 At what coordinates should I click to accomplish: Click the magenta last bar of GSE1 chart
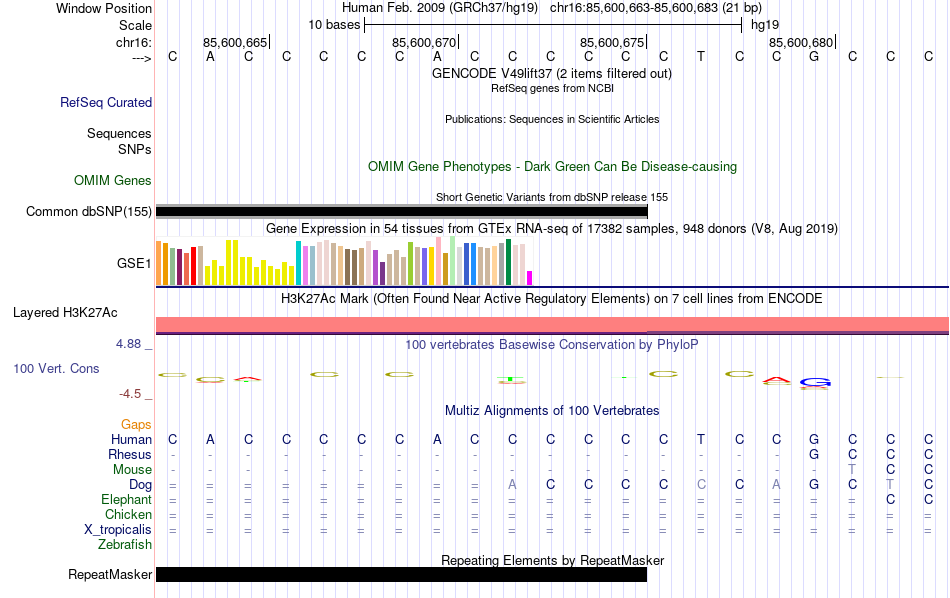click(529, 278)
